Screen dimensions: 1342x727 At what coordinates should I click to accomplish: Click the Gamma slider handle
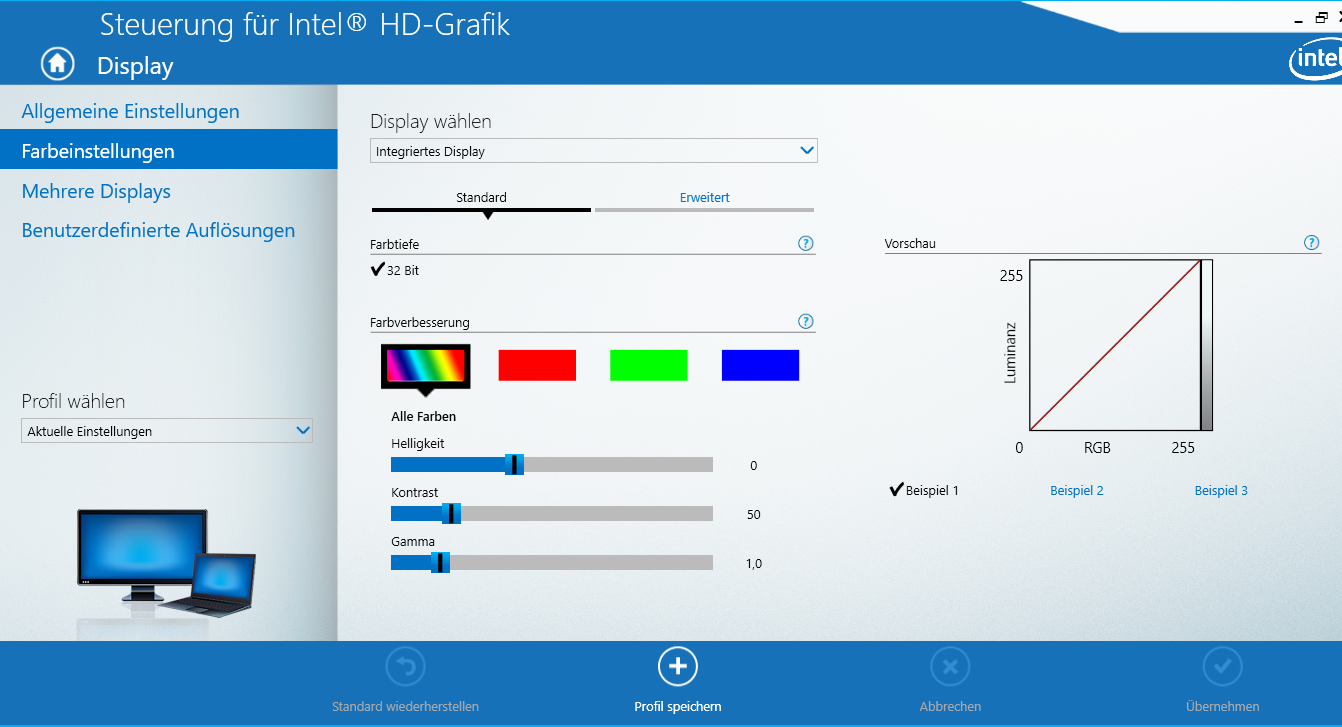pos(440,562)
